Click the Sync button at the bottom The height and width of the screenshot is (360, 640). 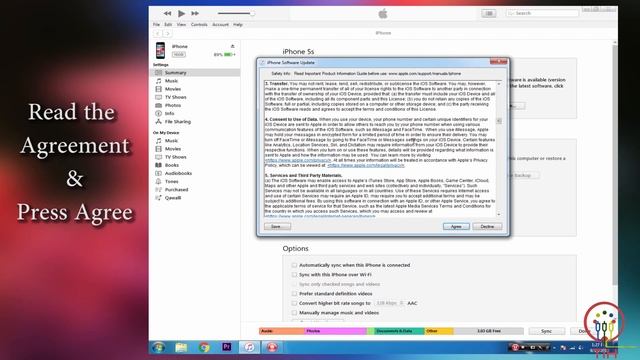coord(547,331)
